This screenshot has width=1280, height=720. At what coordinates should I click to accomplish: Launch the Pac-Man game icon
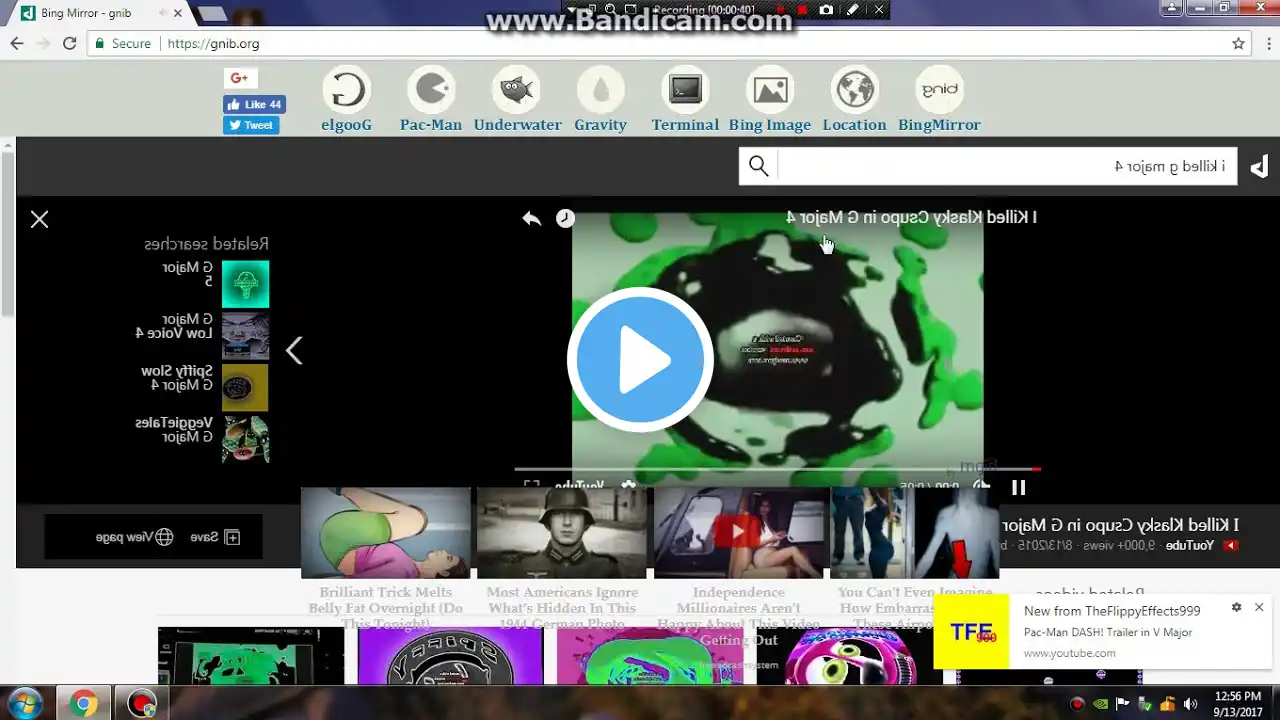431,91
